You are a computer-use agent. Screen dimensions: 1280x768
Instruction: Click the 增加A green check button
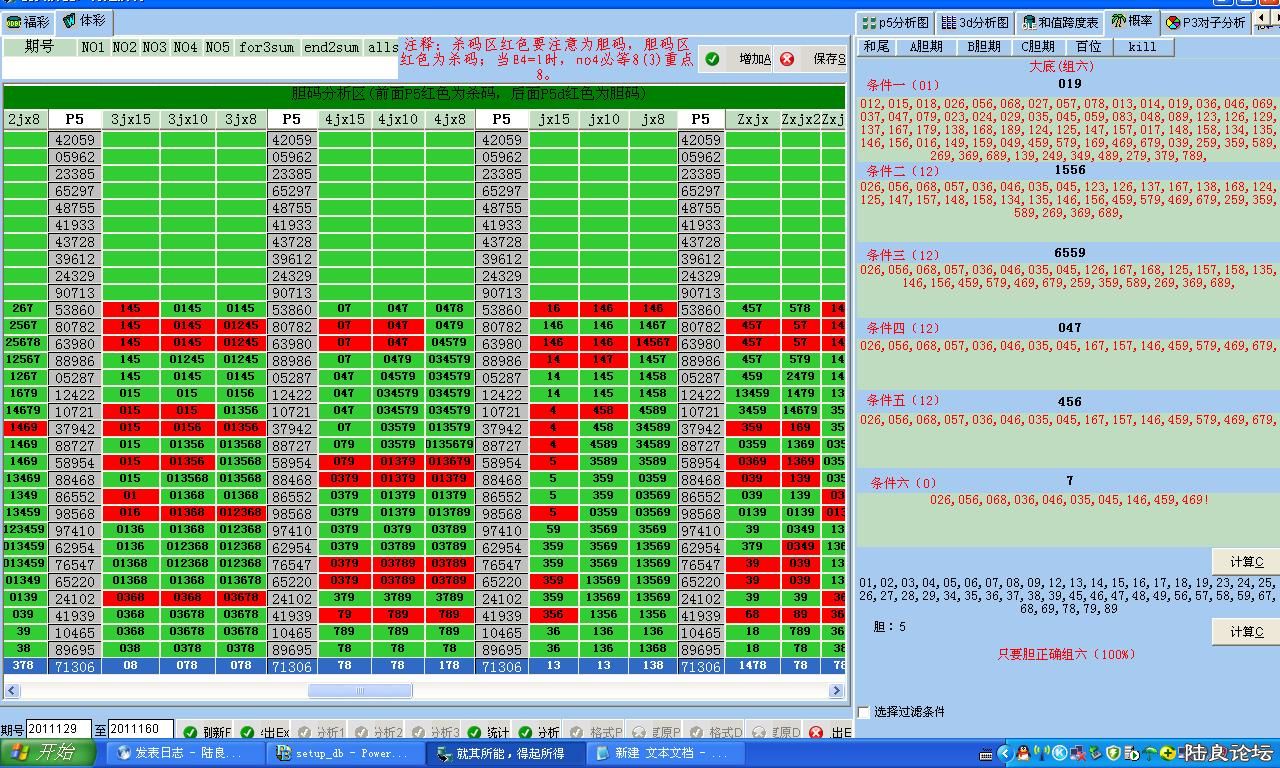coord(739,59)
